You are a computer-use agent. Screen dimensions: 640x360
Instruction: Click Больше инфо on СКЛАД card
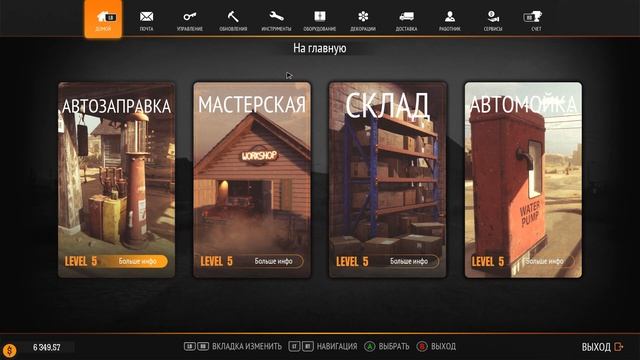[409, 261]
